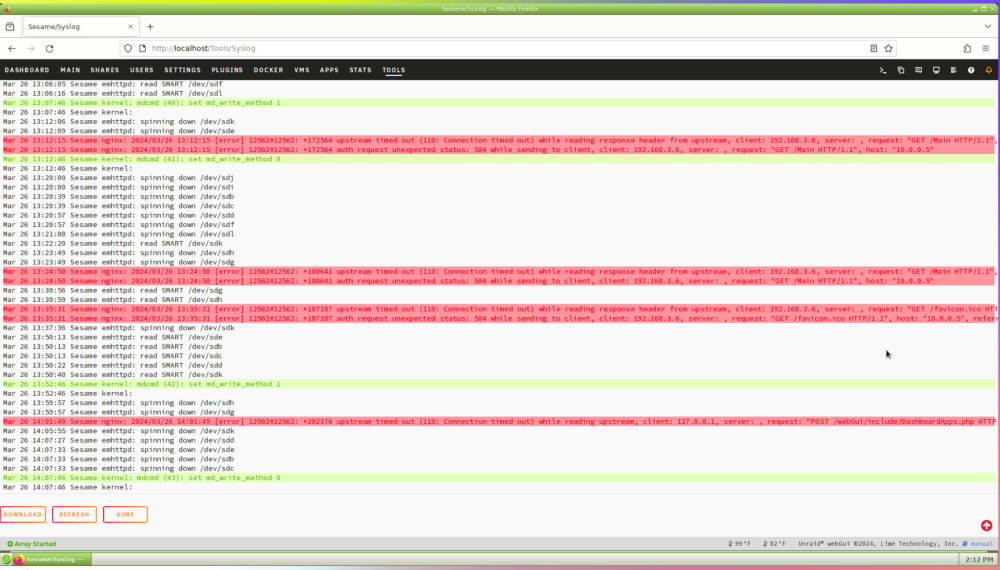This screenshot has height=570, width=1000.
Task: Open a new tab with the plus
Action: (x=151, y=27)
